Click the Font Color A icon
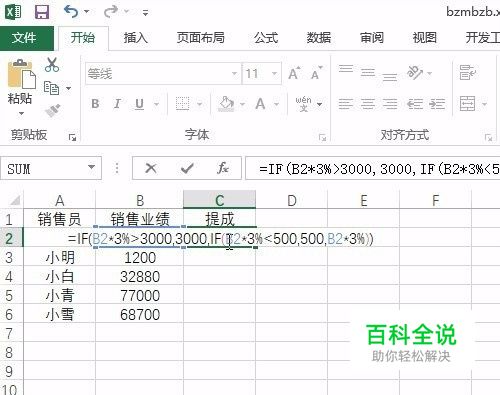 coord(260,104)
